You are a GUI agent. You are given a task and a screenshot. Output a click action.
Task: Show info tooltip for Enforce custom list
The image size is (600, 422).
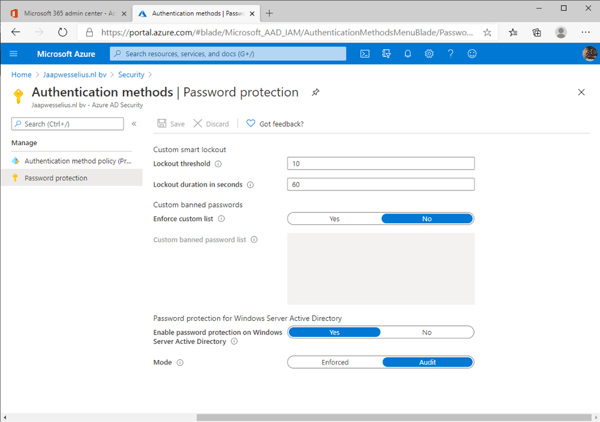click(x=221, y=219)
